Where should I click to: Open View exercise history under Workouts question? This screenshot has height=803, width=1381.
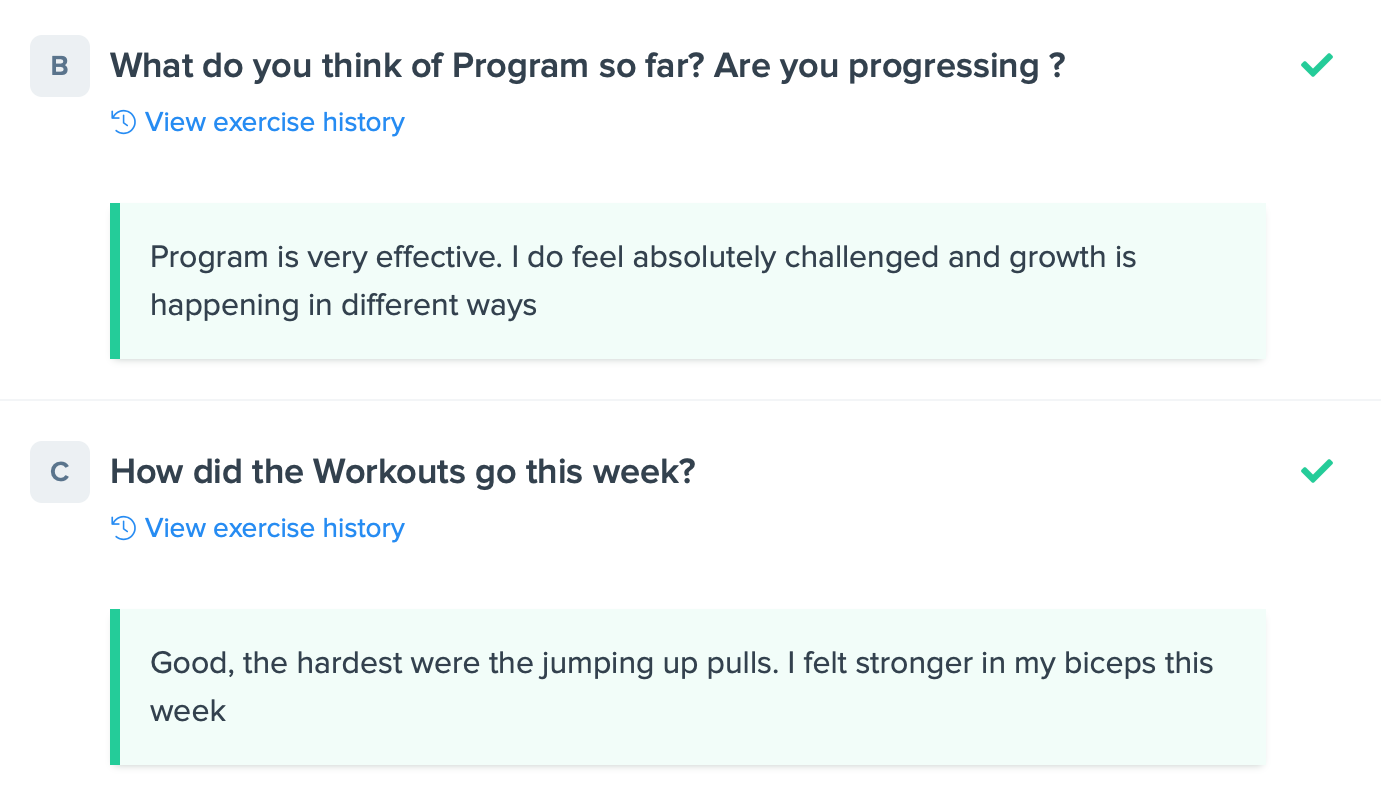click(275, 529)
